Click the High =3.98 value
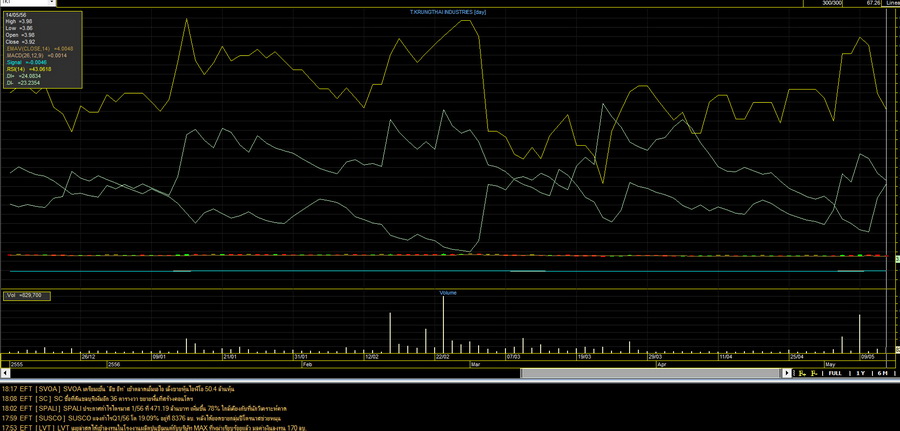The width and height of the screenshot is (900, 431). 20,21
